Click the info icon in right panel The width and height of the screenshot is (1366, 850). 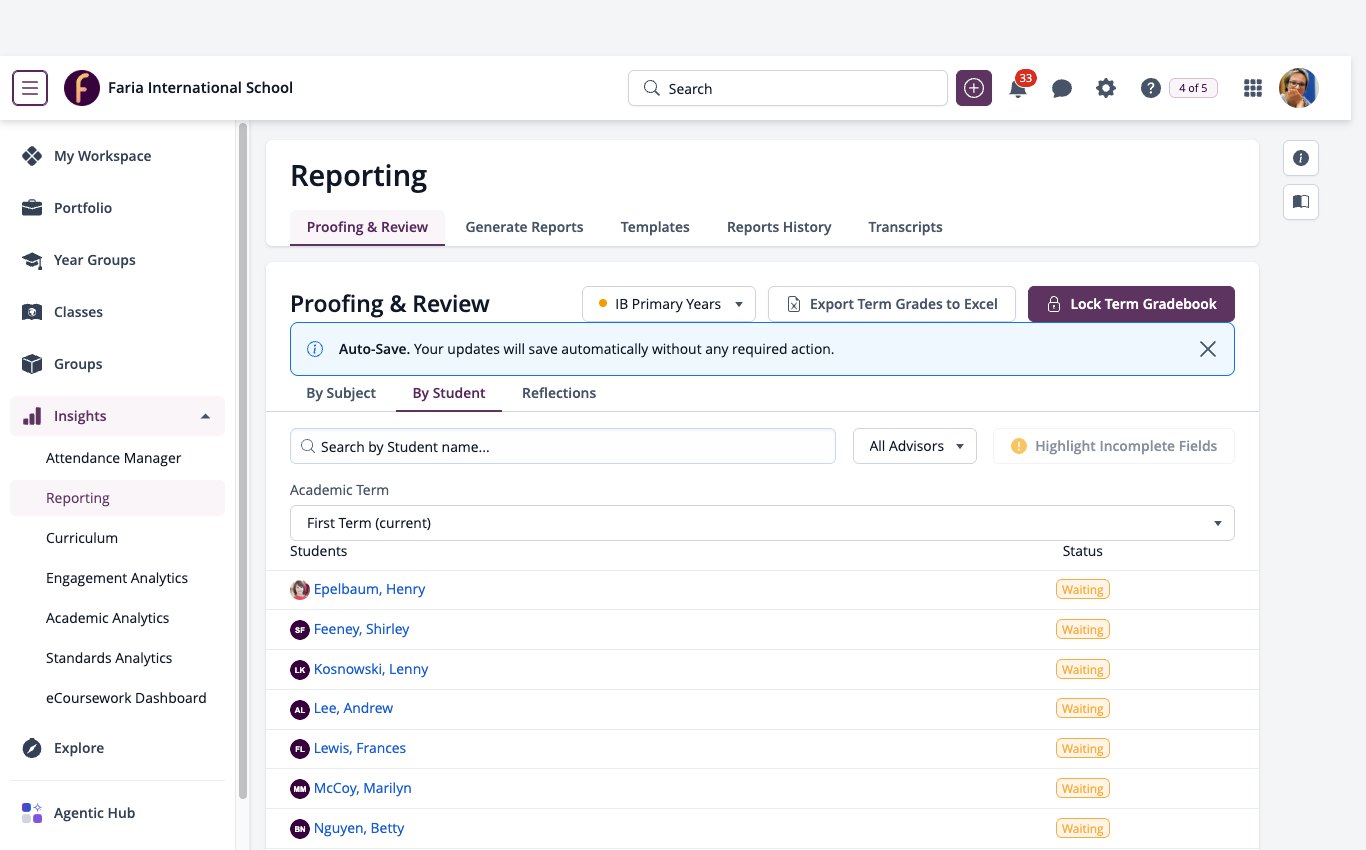point(1301,158)
